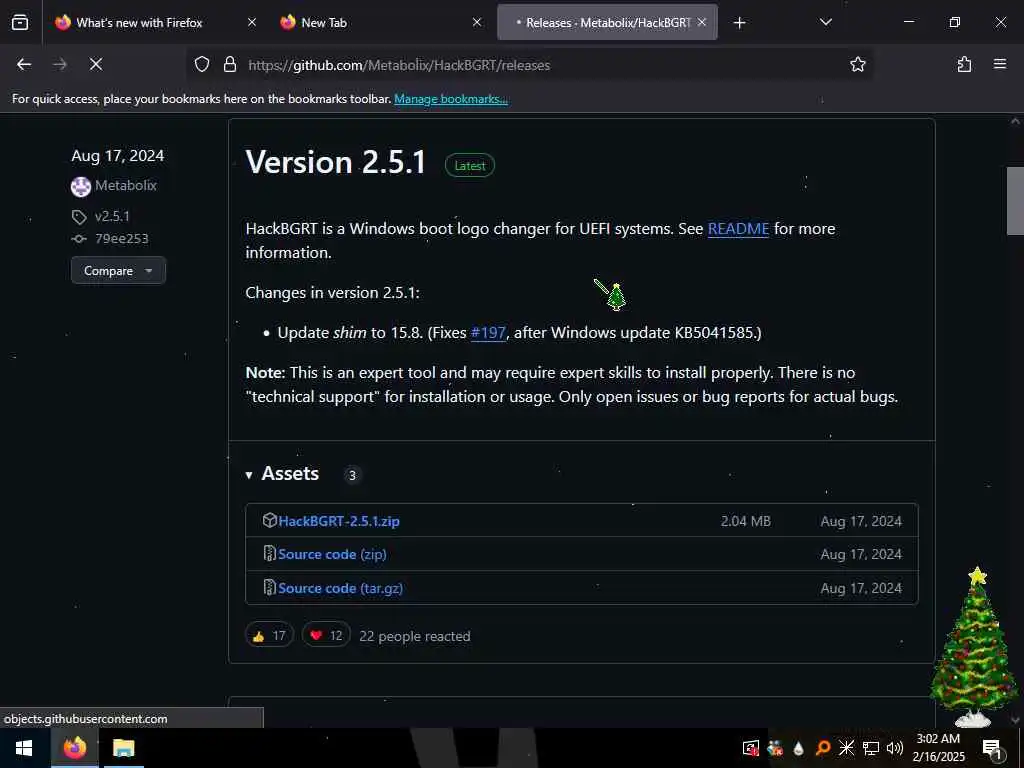Image resolution: width=1024 pixels, height=768 pixels.
Task: Go back to the previous page
Action: pos(24,64)
